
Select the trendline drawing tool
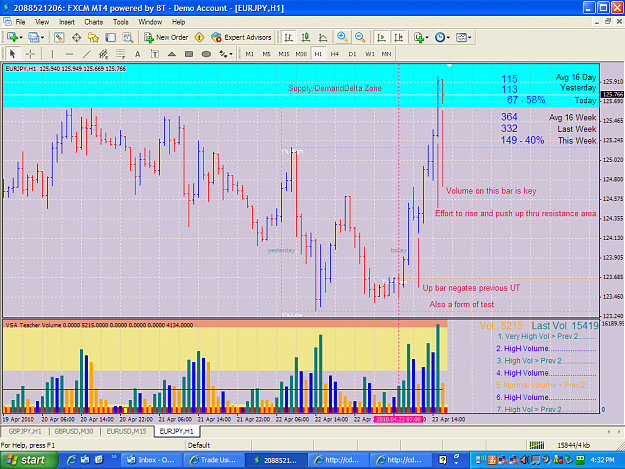[x=86, y=53]
